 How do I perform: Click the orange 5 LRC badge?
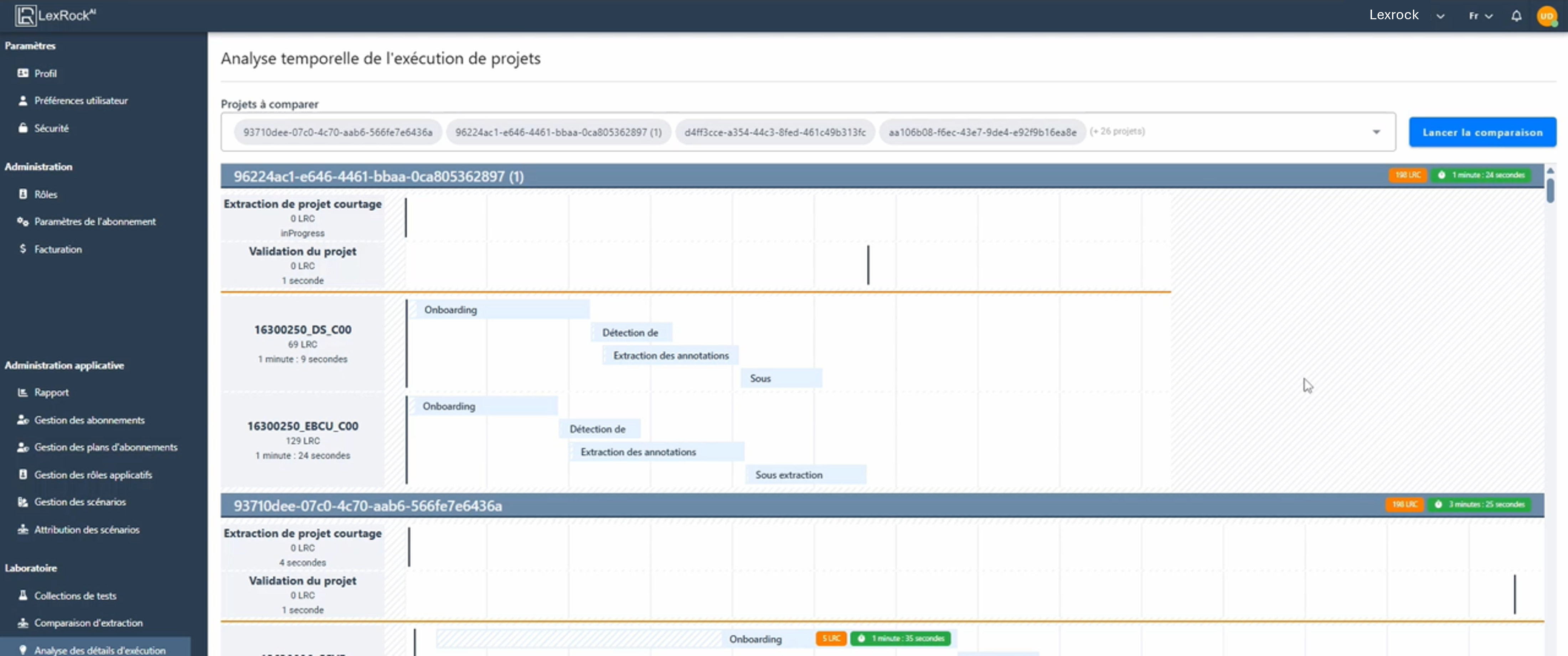click(x=831, y=638)
